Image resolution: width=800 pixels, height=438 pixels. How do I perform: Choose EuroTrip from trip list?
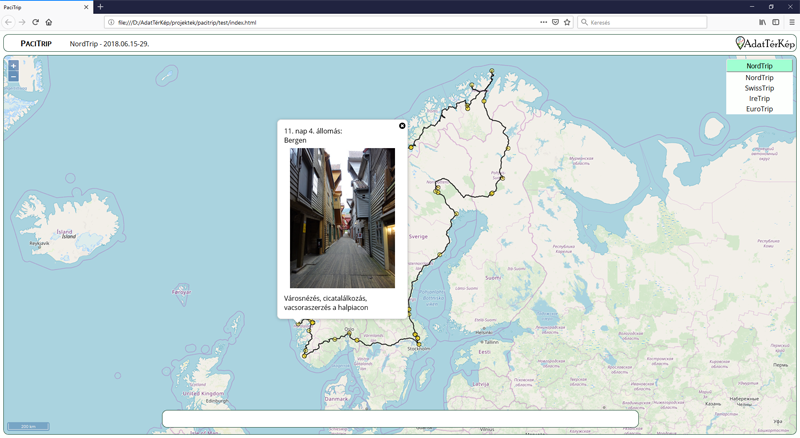pyautogui.click(x=759, y=109)
